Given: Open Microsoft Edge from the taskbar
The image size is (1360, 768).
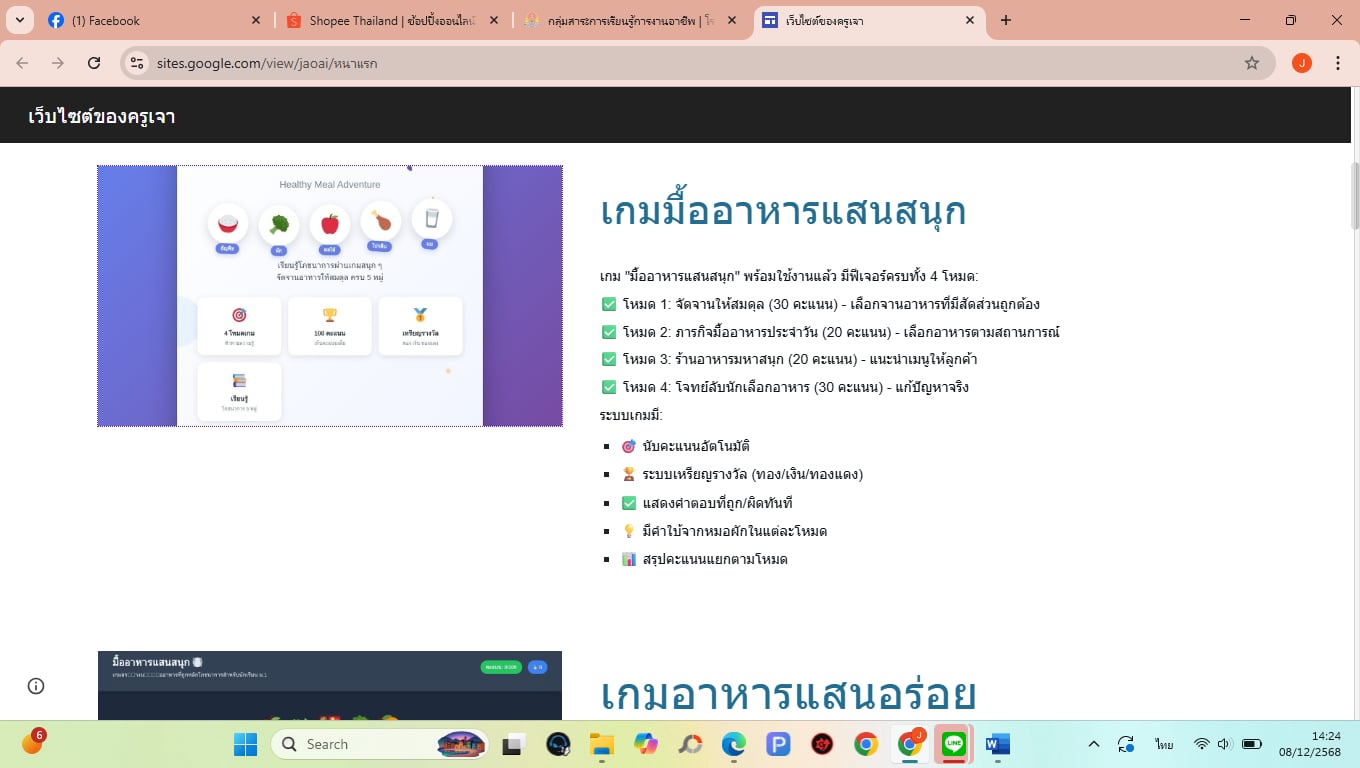Looking at the screenshot, I should [x=734, y=744].
